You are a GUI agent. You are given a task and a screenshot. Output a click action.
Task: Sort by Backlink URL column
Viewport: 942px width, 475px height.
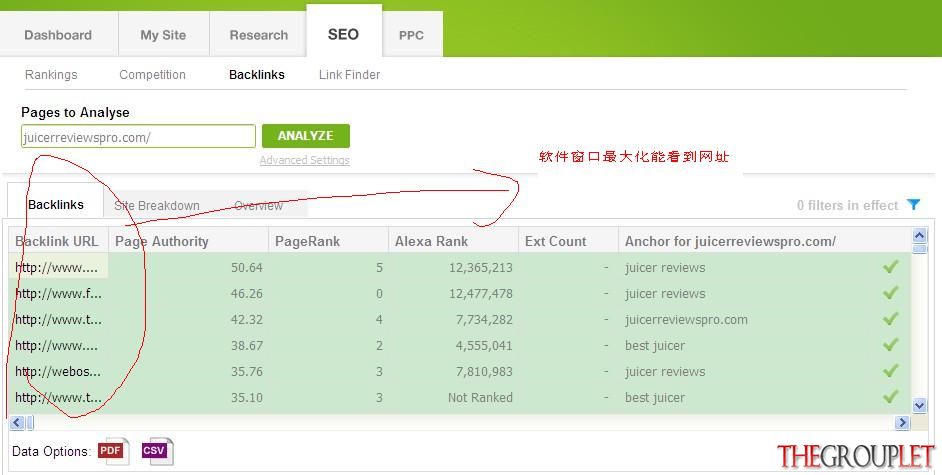(x=58, y=241)
